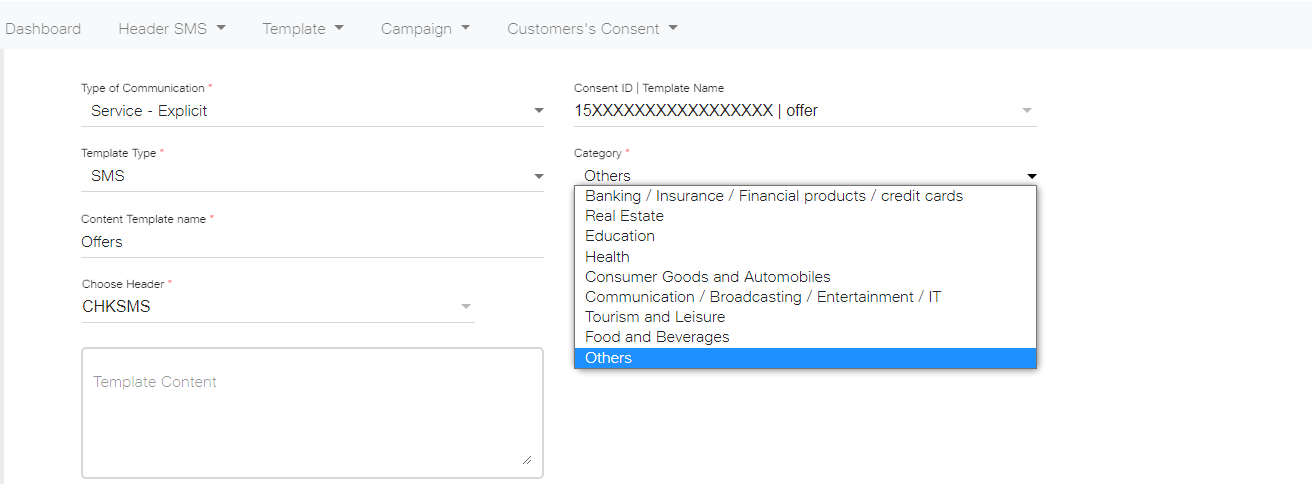Expand the Template menu
The image size is (1312, 484).
point(303,29)
